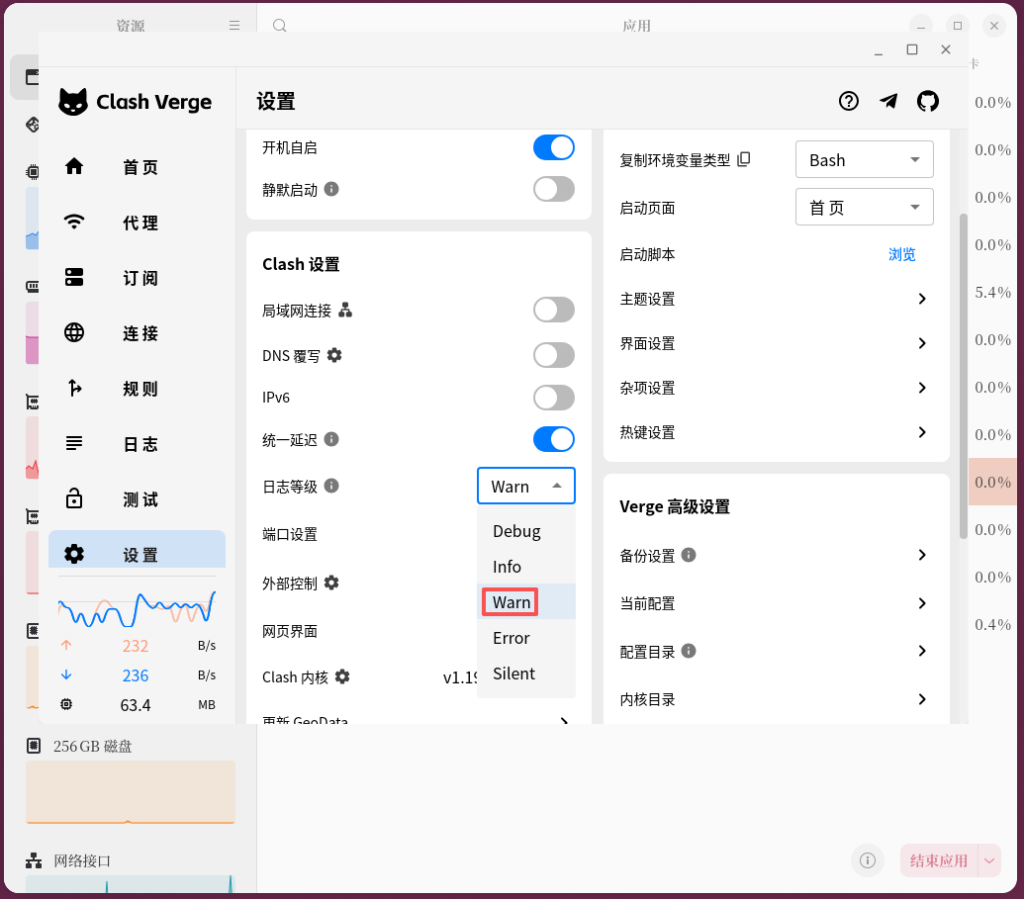
Task: Open the GitHub repository icon
Action: tap(927, 101)
